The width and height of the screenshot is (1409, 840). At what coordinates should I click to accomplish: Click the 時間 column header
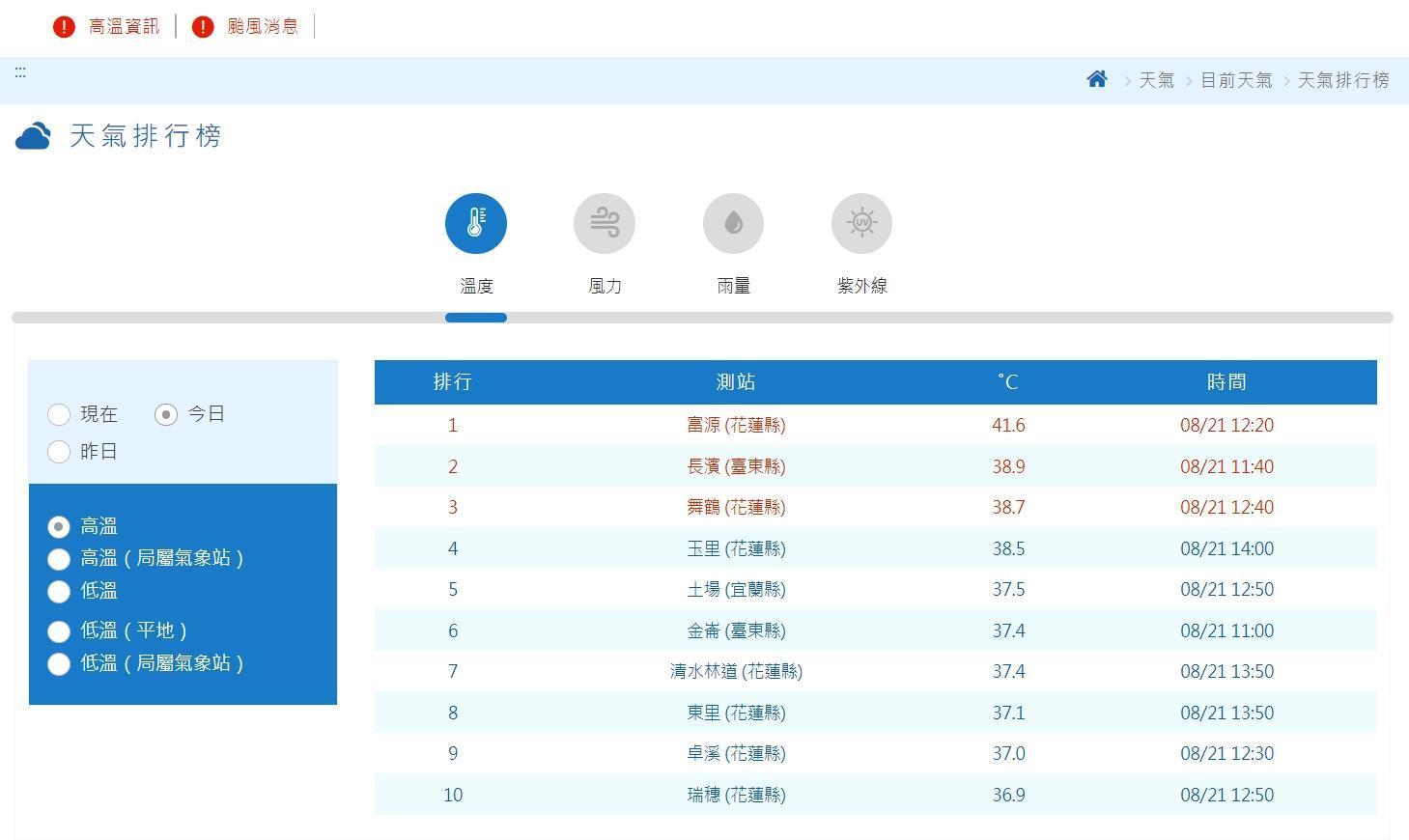point(1226,382)
